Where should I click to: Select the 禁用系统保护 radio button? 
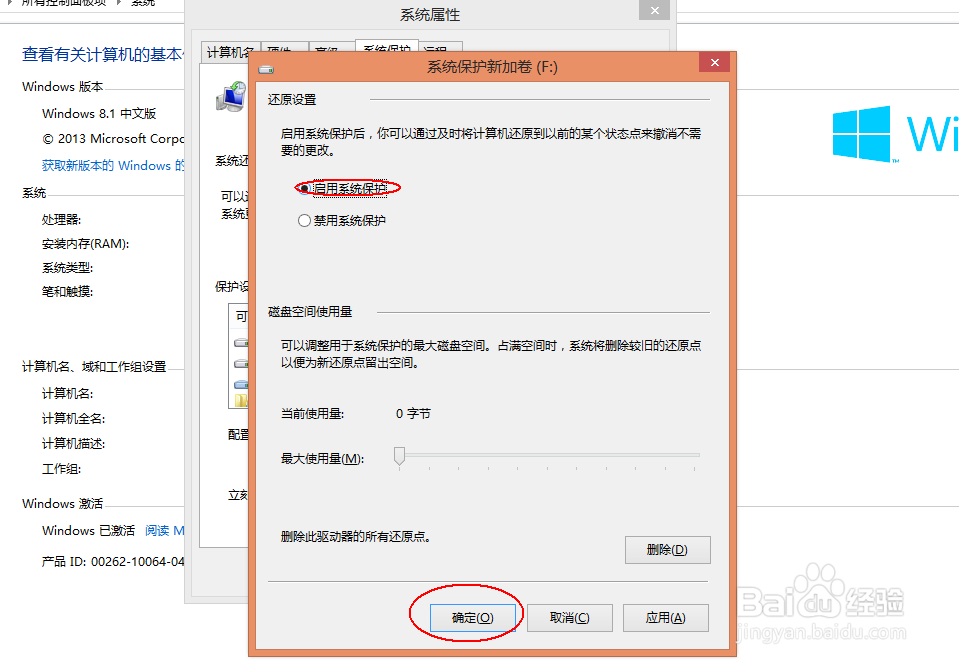(x=304, y=219)
